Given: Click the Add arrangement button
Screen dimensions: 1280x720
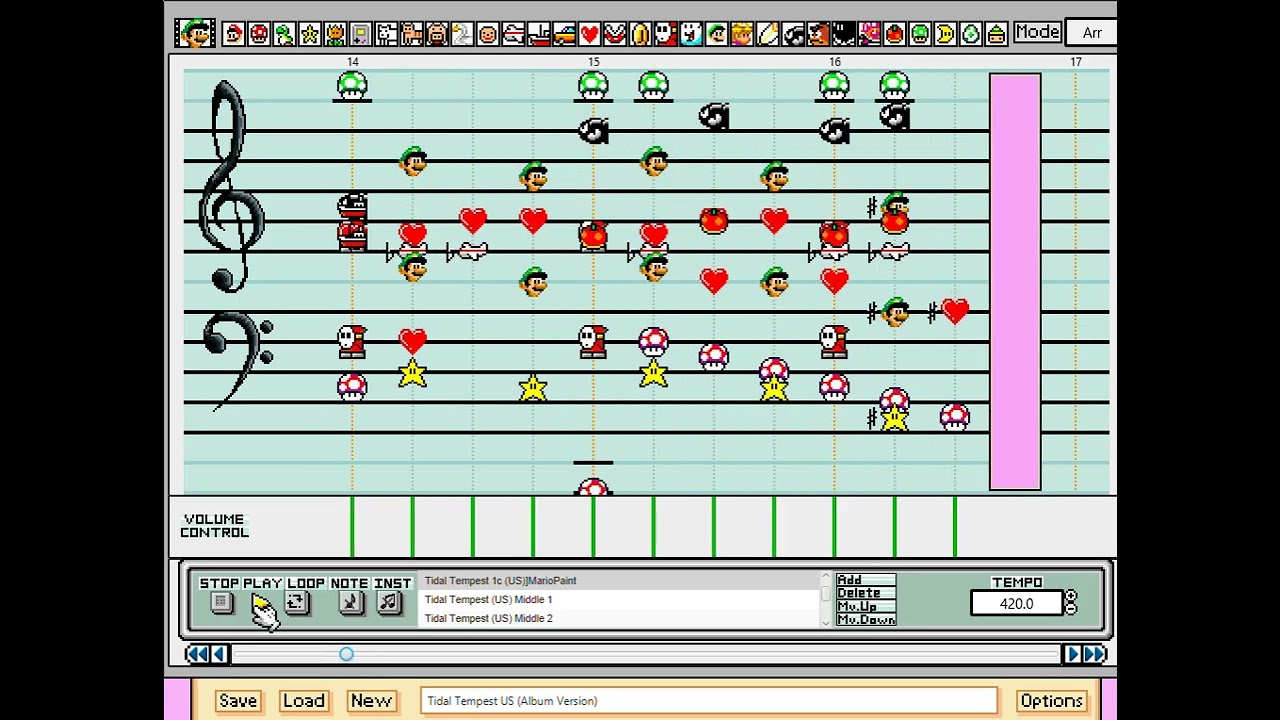Looking at the screenshot, I should coord(866,580).
